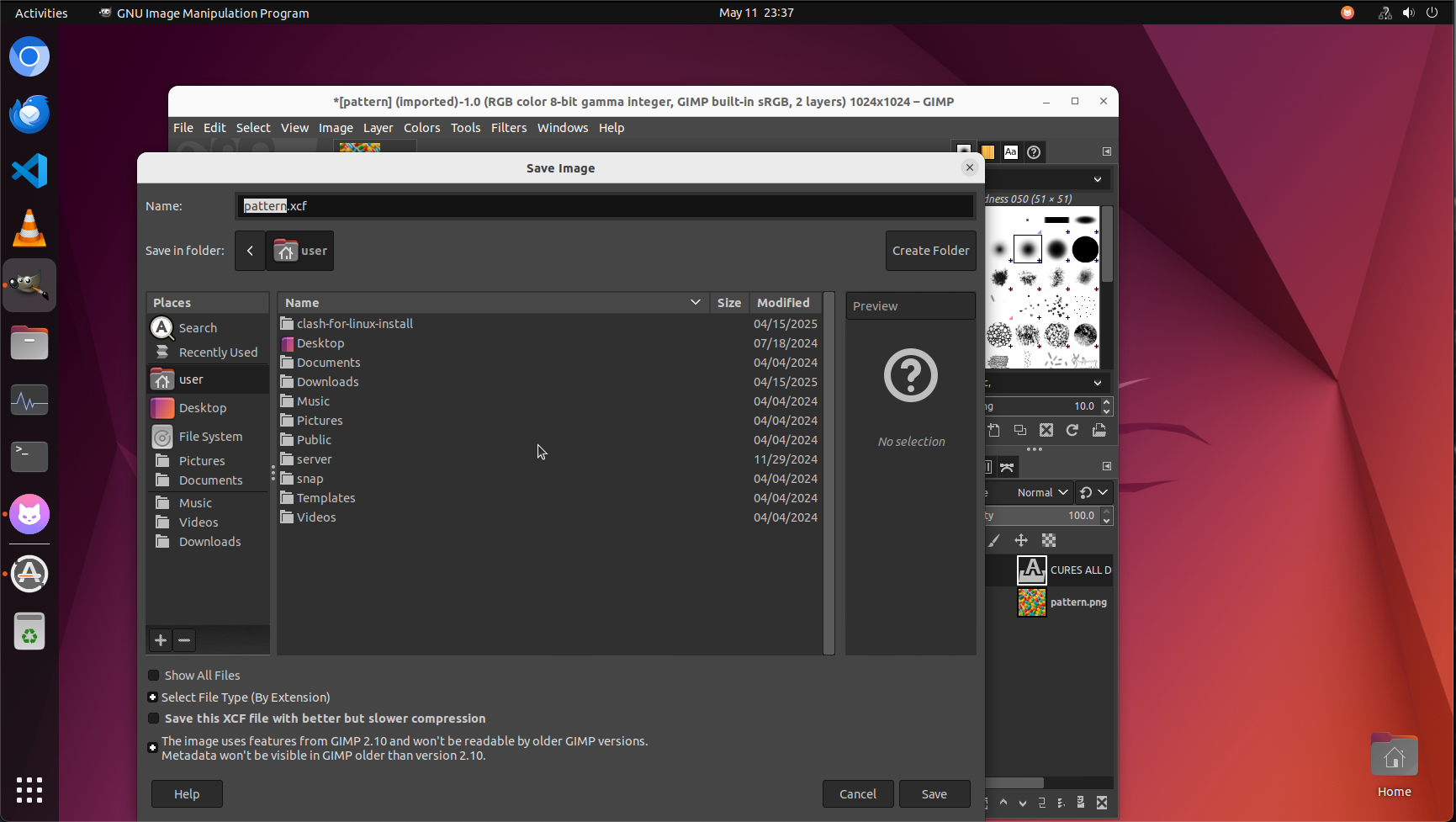The width and height of the screenshot is (1456, 822).
Task: Lock alpha channel of layer
Action: point(1049,540)
